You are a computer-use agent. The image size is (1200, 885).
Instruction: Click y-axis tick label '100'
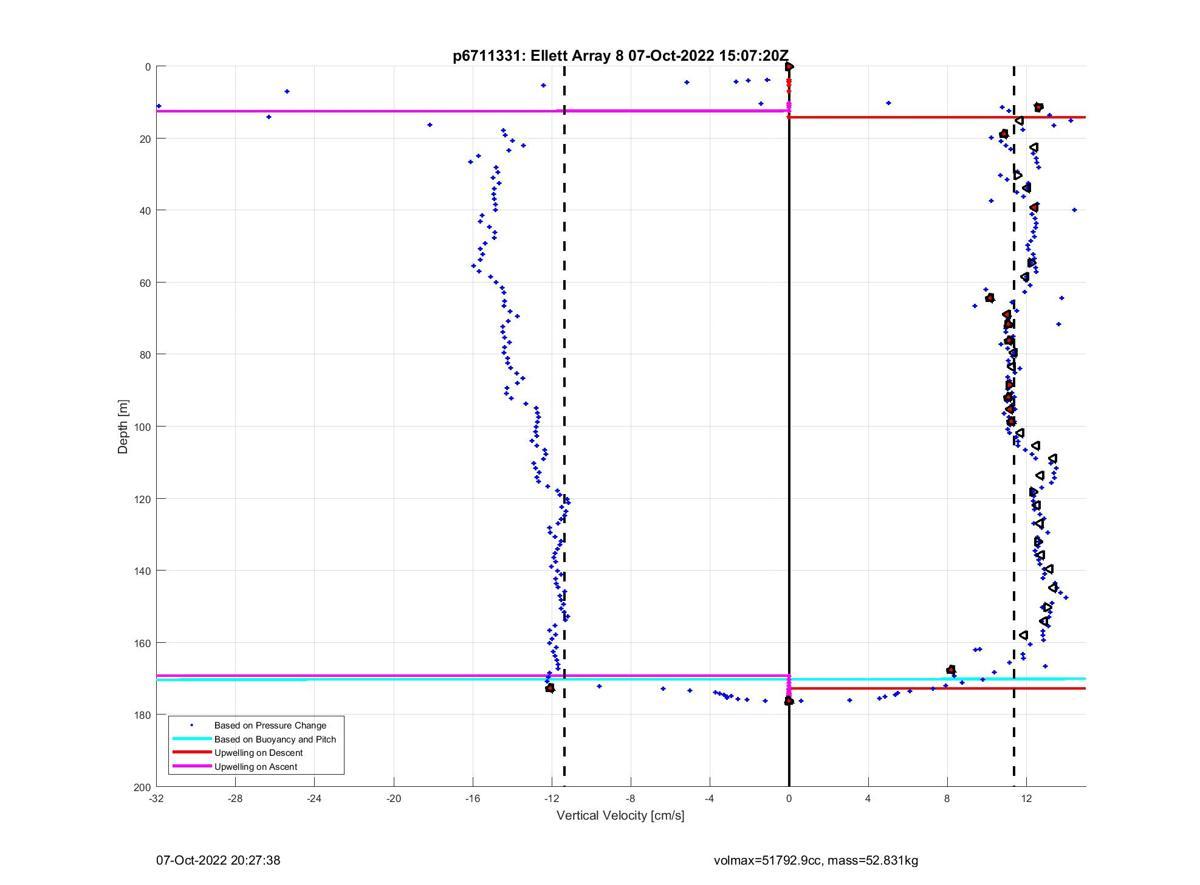[142, 427]
